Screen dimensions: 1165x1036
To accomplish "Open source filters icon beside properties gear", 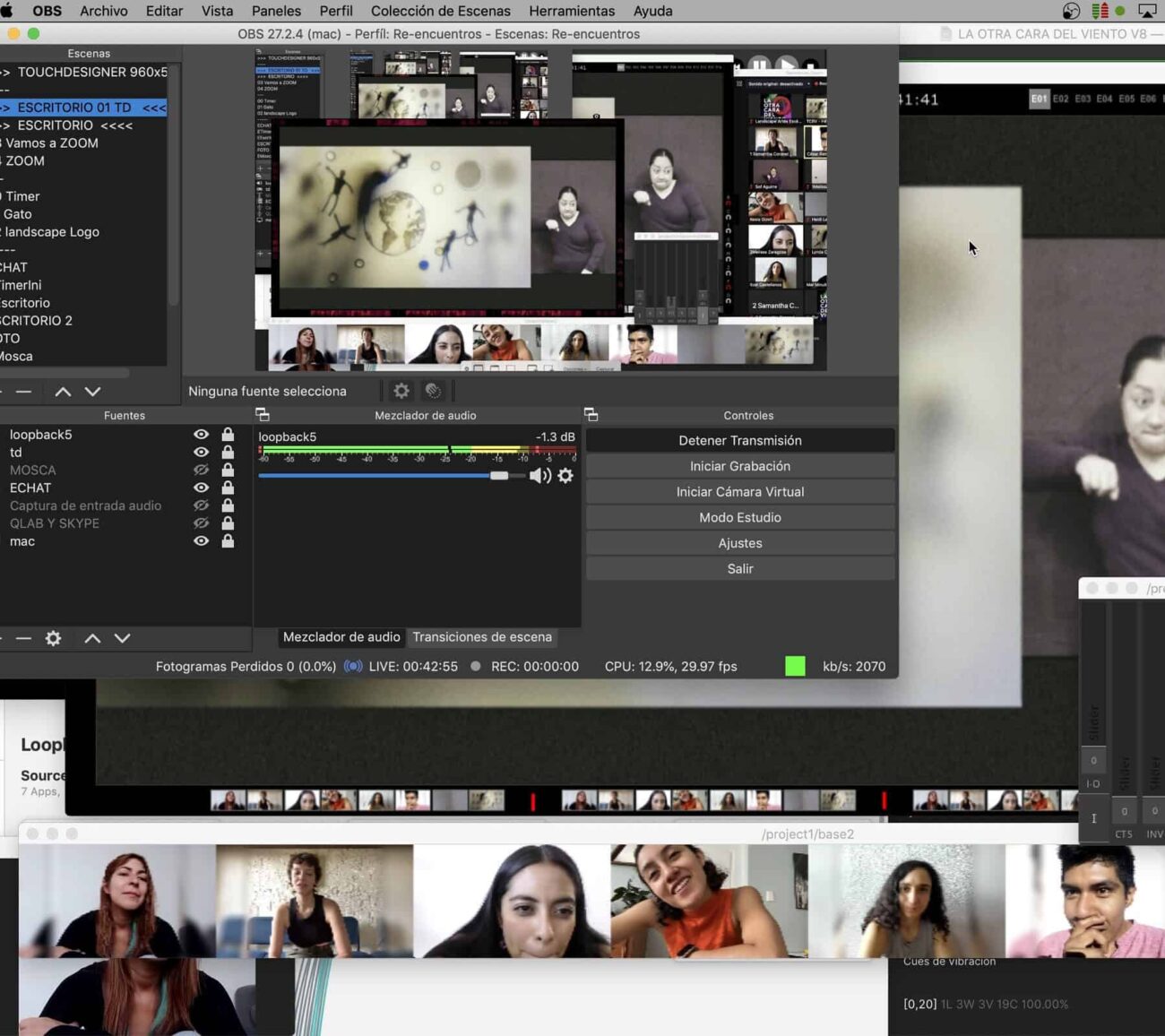I will coord(433,391).
